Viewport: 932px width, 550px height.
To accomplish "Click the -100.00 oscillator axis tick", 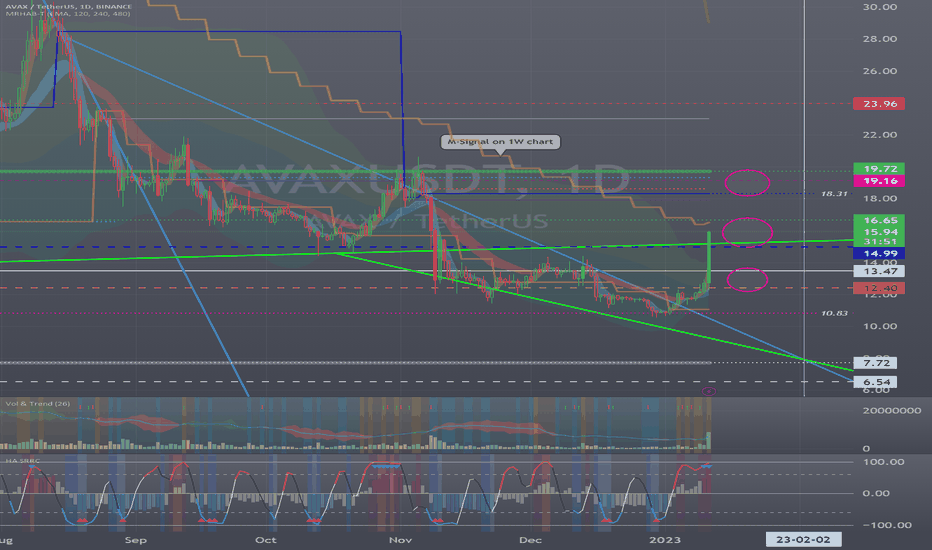I will click(x=886, y=525).
